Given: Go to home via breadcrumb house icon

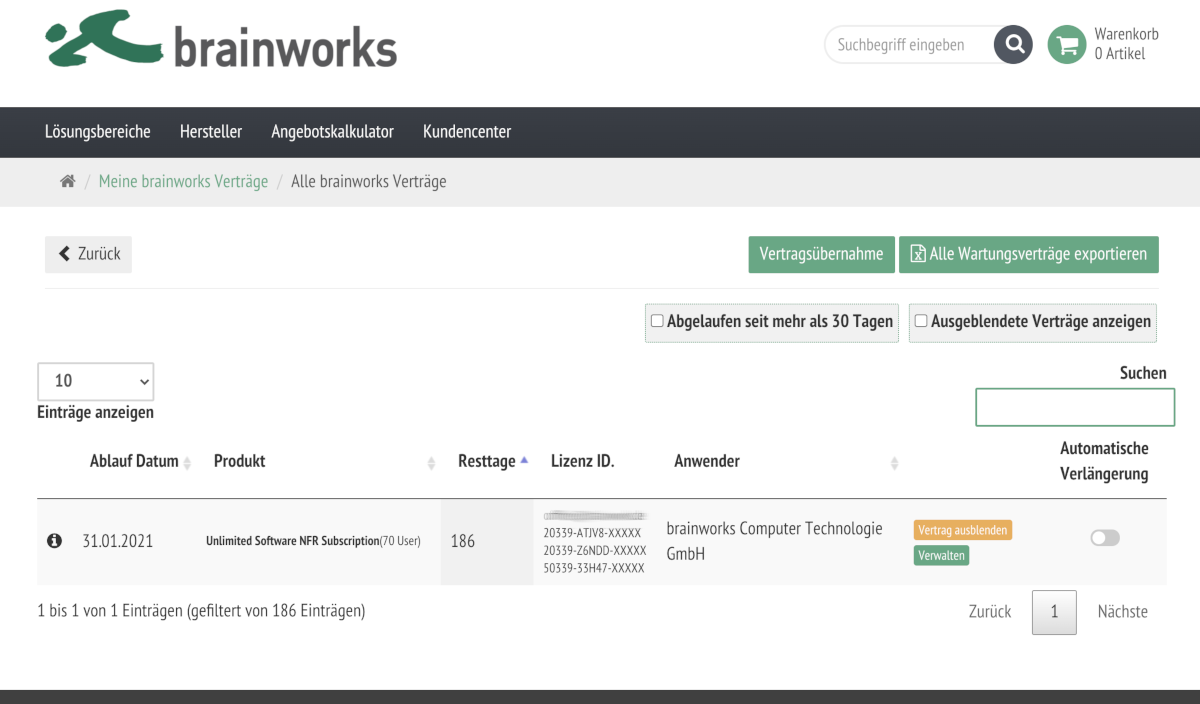Looking at the screenshot, I should (x=68, y=182).
